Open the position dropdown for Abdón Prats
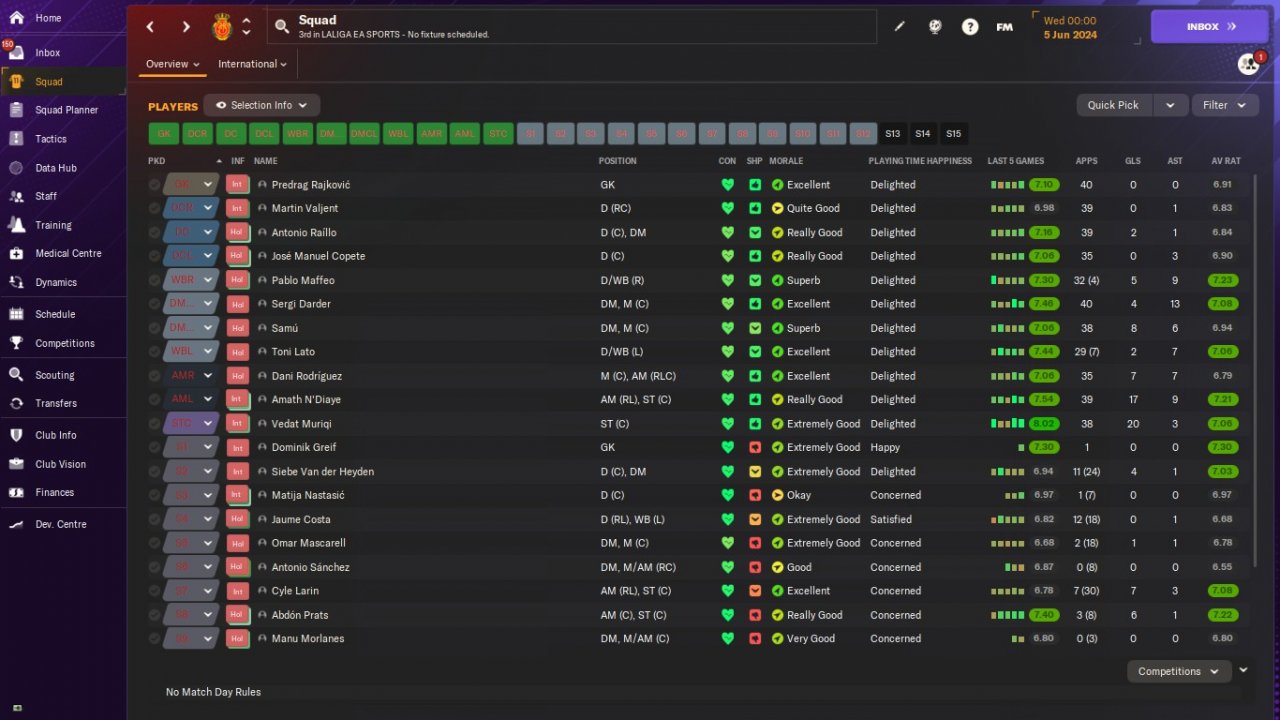This screenshot has height=720, width=1280. (192, 615)
